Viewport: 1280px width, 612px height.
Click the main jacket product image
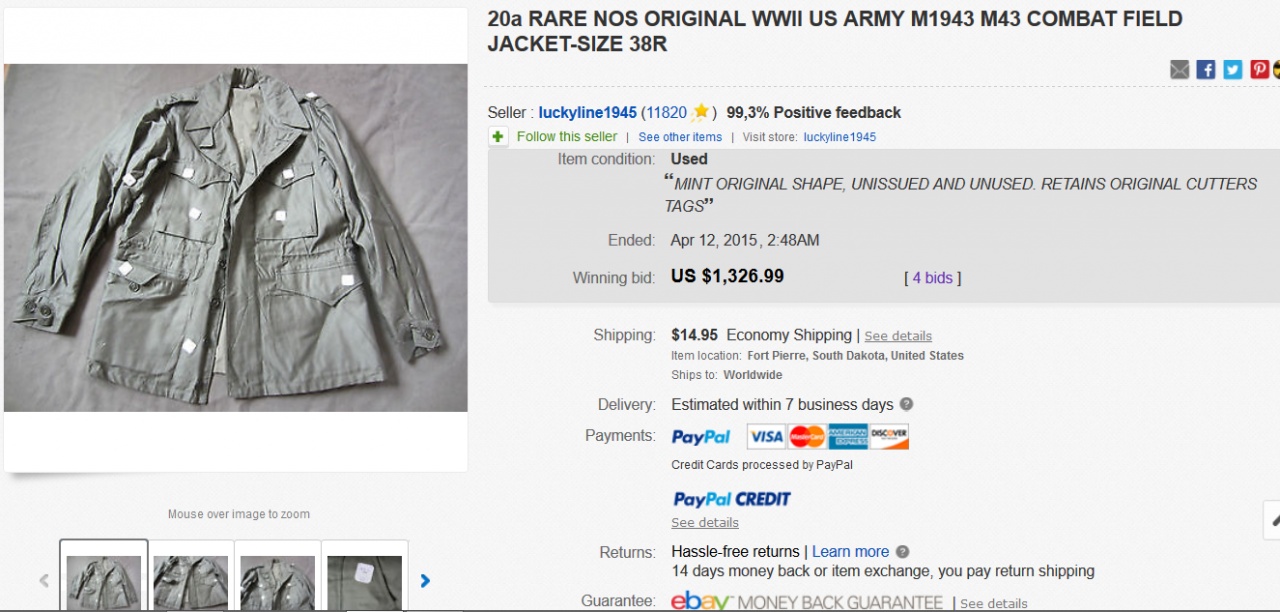coord(236,238)
